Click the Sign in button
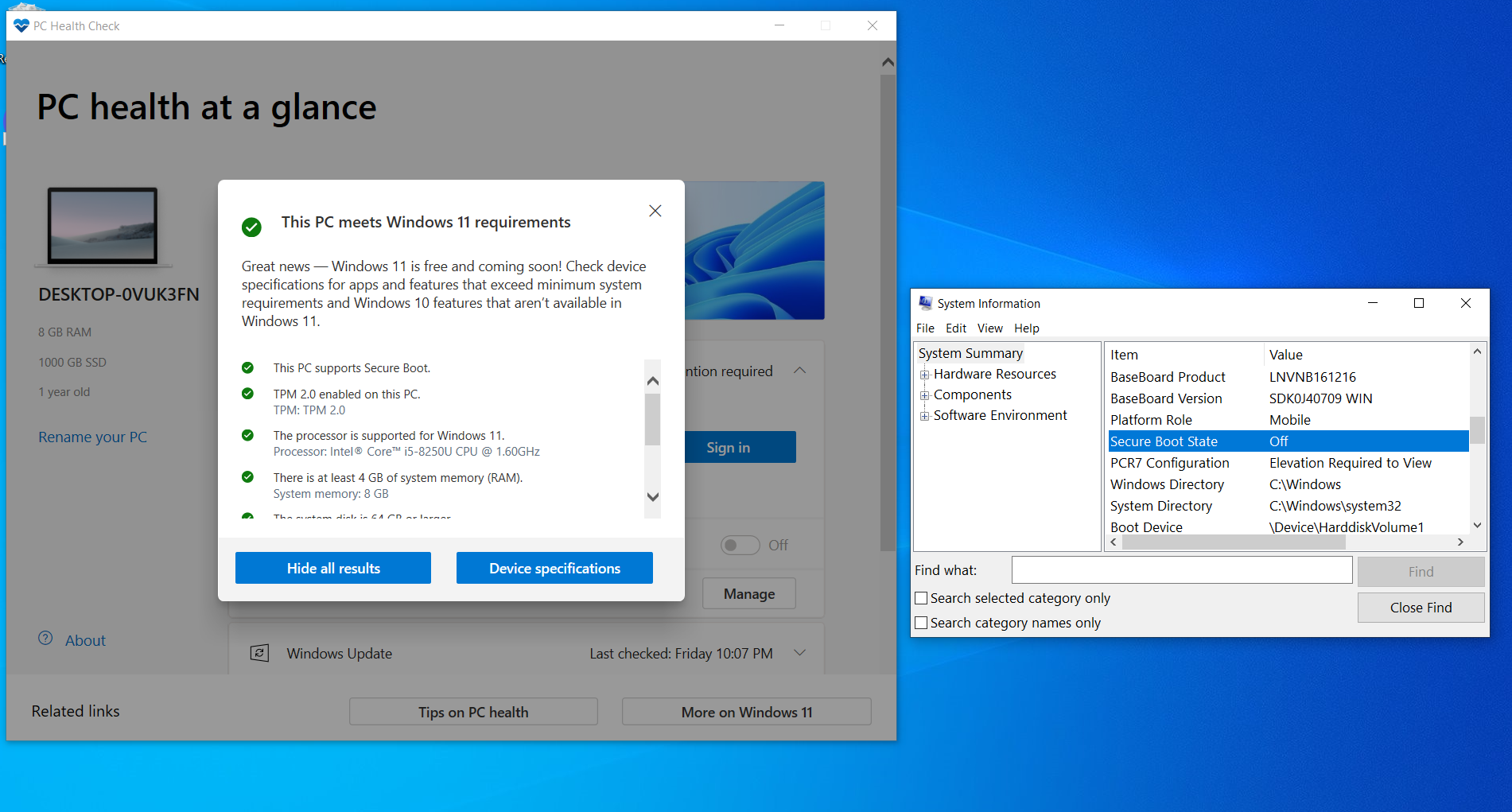The height and width of the screenshot is (812, 1512). [740, 447]
